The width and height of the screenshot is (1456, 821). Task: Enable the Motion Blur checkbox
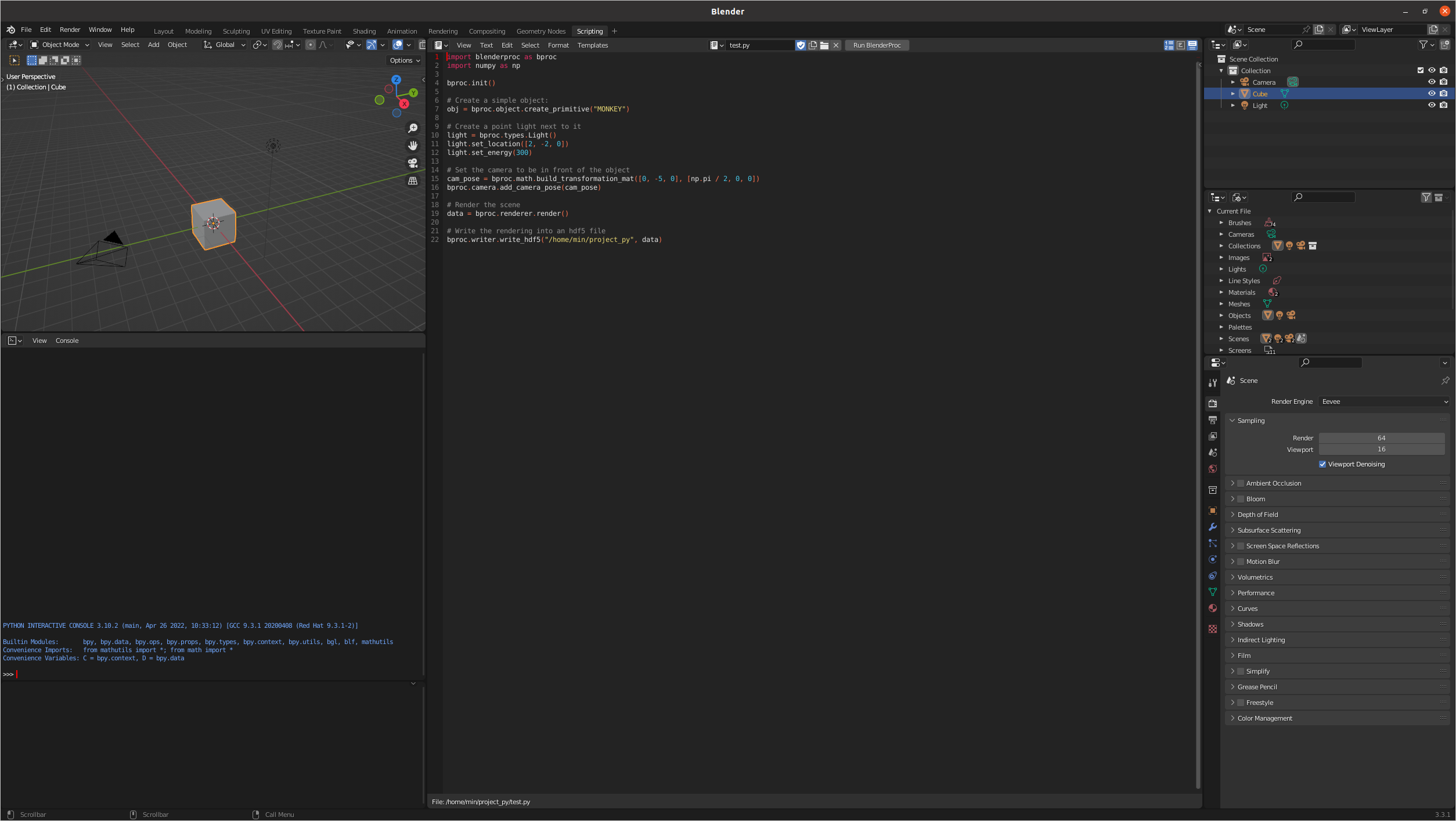(1241, 562)
